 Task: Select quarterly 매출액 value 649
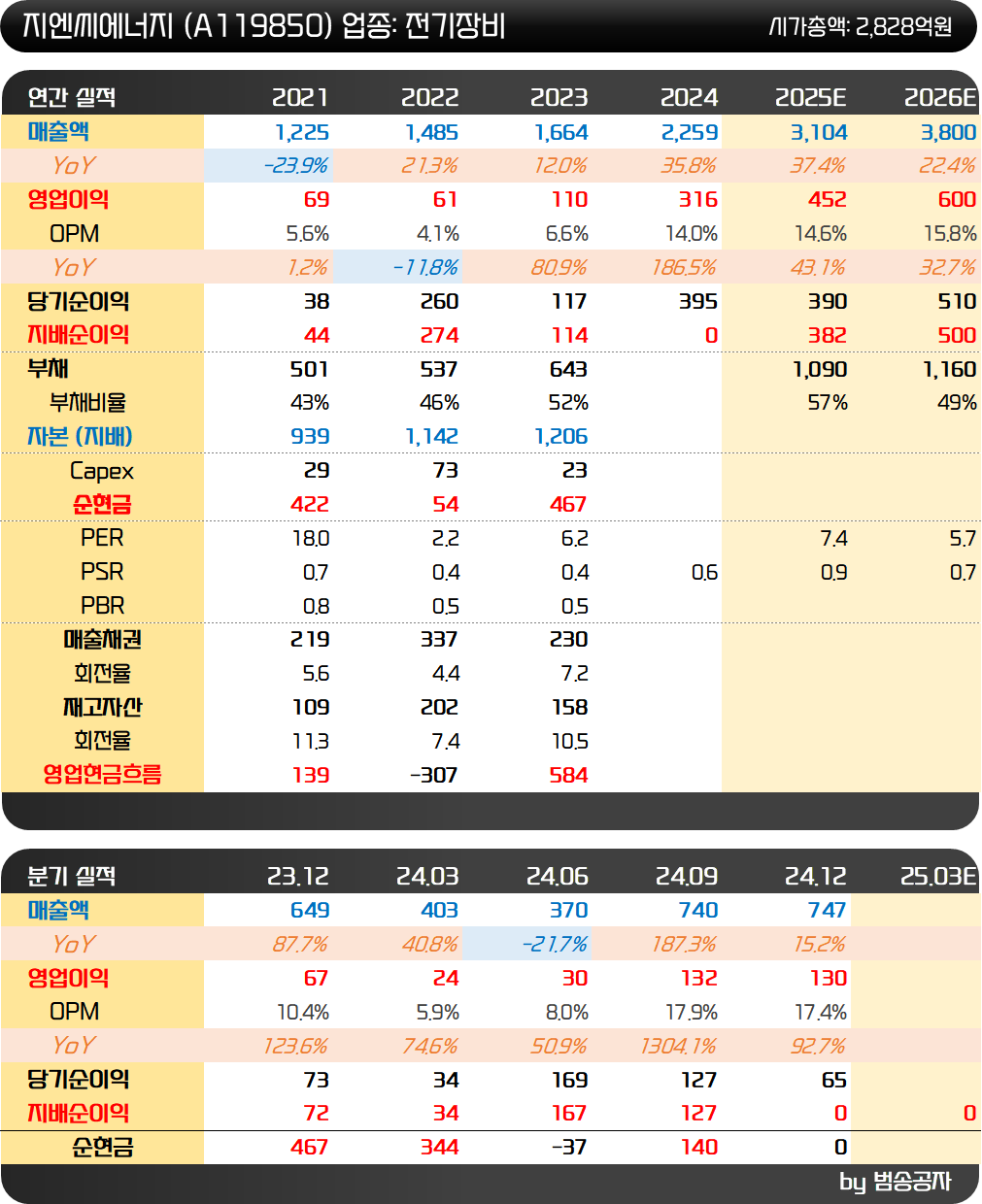310,910
